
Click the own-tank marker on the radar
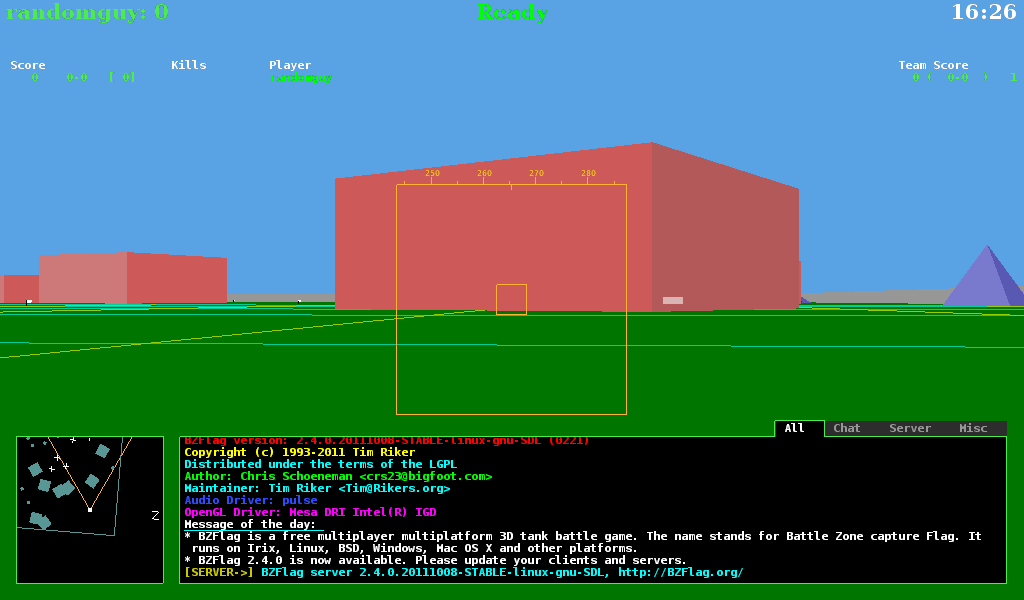point(90,510)
